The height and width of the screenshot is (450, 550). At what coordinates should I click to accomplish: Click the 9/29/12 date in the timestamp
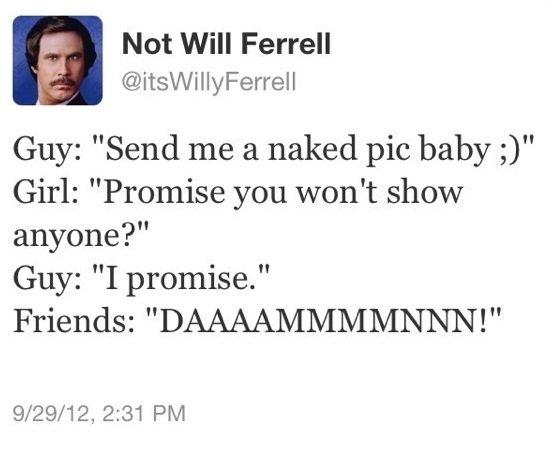(x=51, y=413)
